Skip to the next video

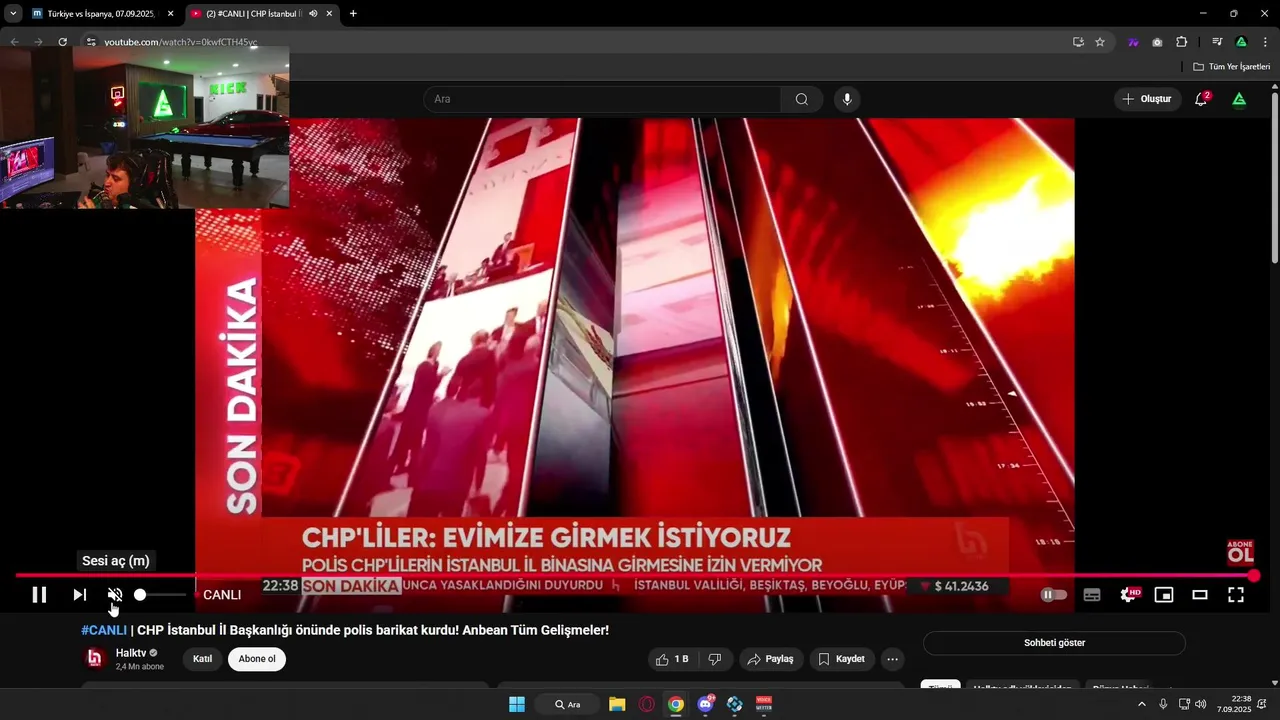[79, 595]
